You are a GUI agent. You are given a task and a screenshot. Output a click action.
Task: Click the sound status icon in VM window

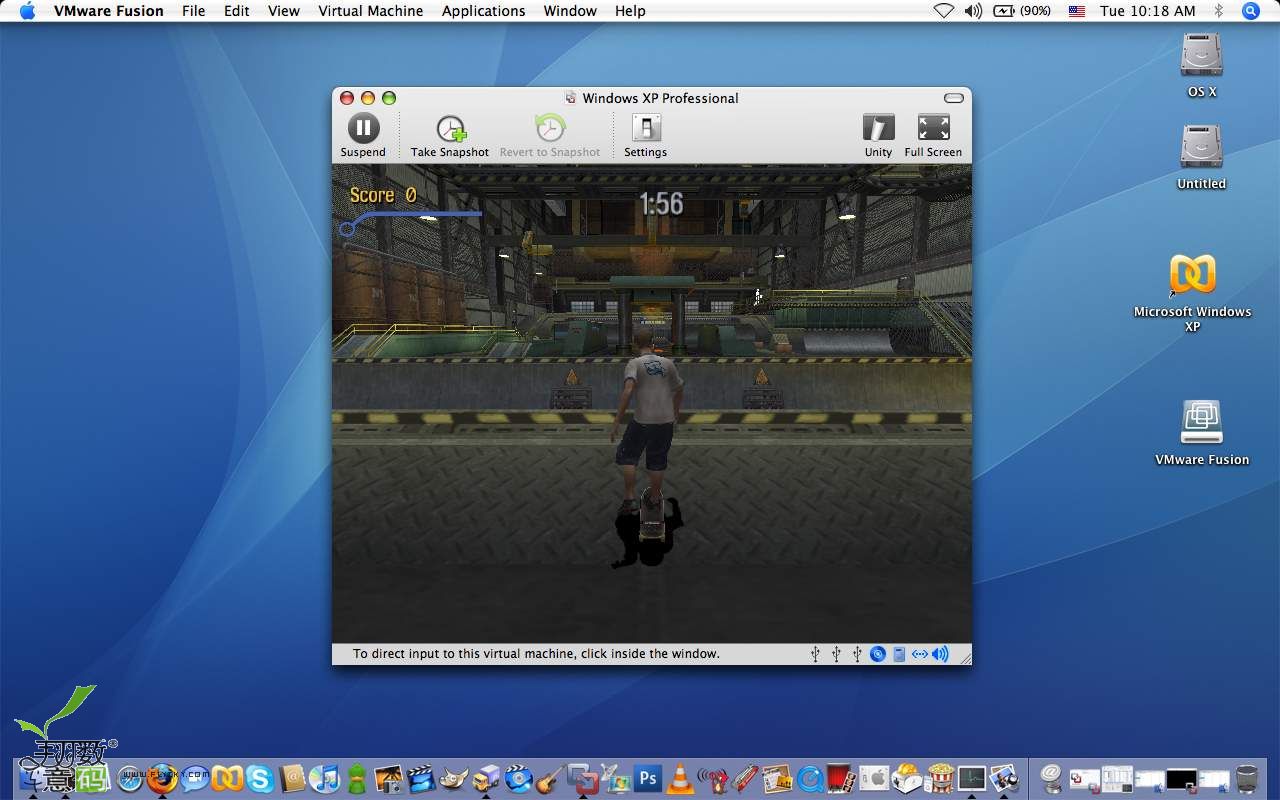tap(941, 654)
